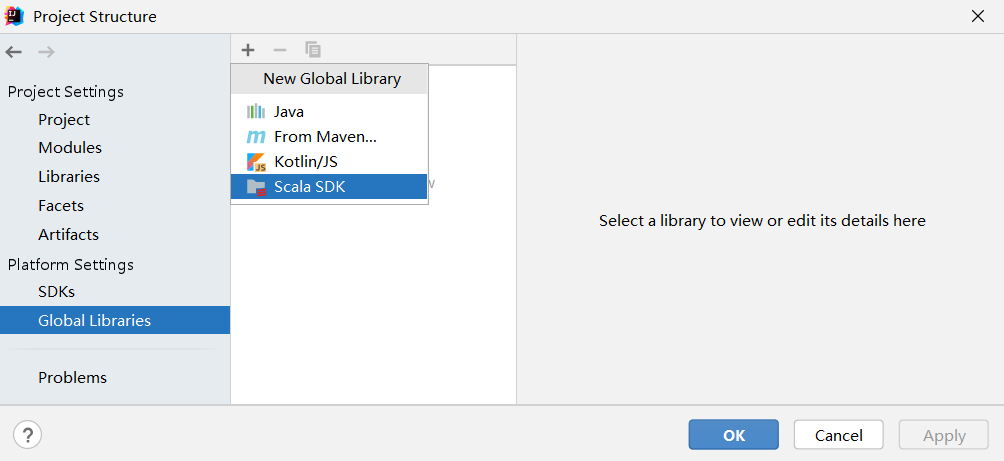This screenshot has height=461, width=1004.
Task: Select Scala SDK menu entry
Action: [x=329, y=187]
